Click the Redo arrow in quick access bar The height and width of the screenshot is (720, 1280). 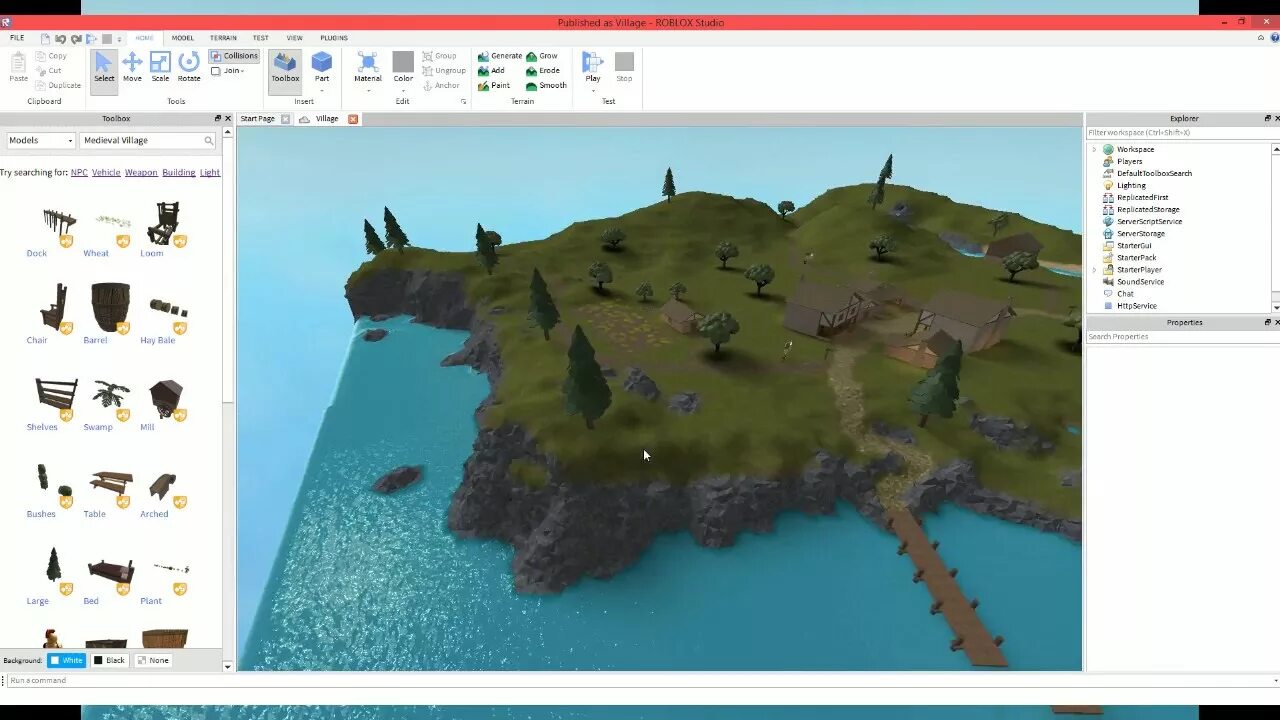click(x=76, y=38)
